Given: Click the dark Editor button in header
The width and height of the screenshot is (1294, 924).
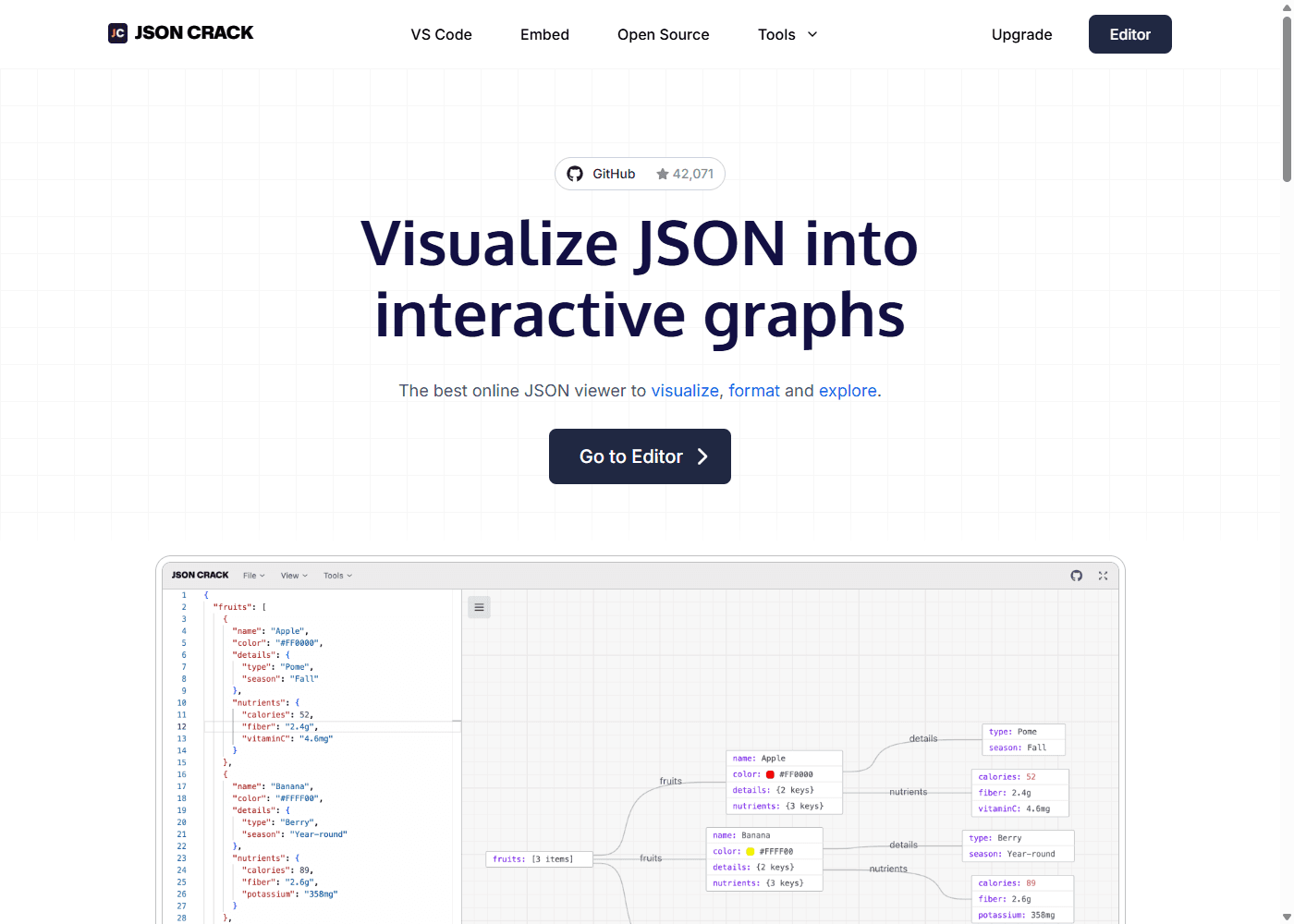Looking at the screenshot, I should pyautogui.click(x=1130, y=34).
